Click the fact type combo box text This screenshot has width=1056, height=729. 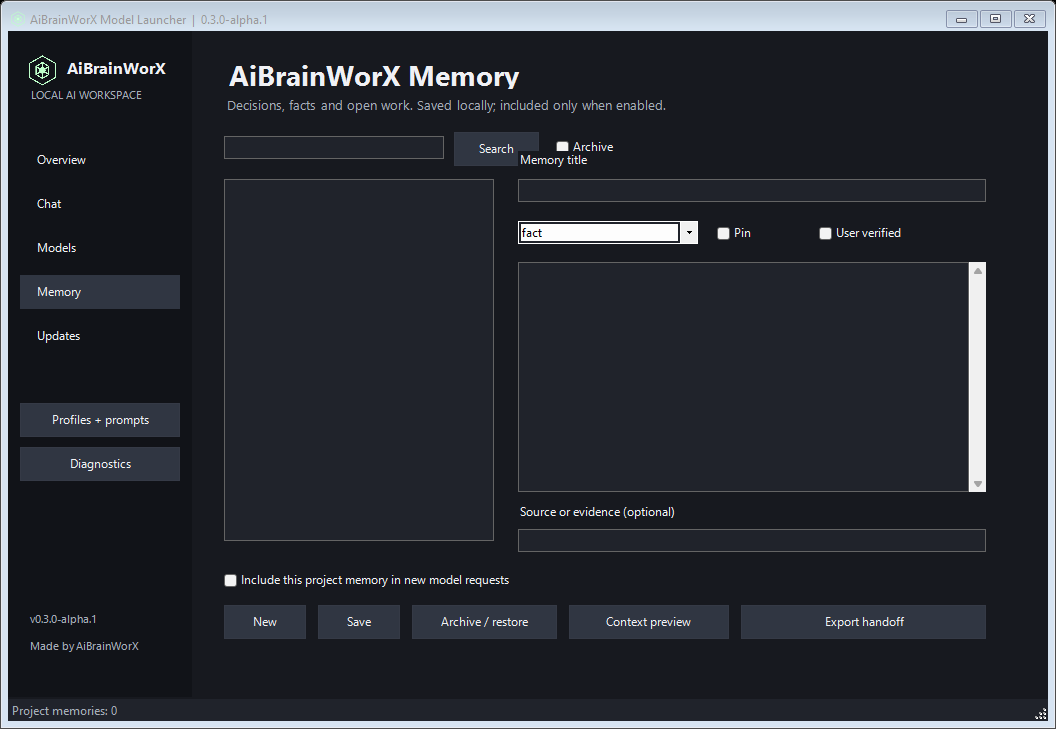pos(599,232)
